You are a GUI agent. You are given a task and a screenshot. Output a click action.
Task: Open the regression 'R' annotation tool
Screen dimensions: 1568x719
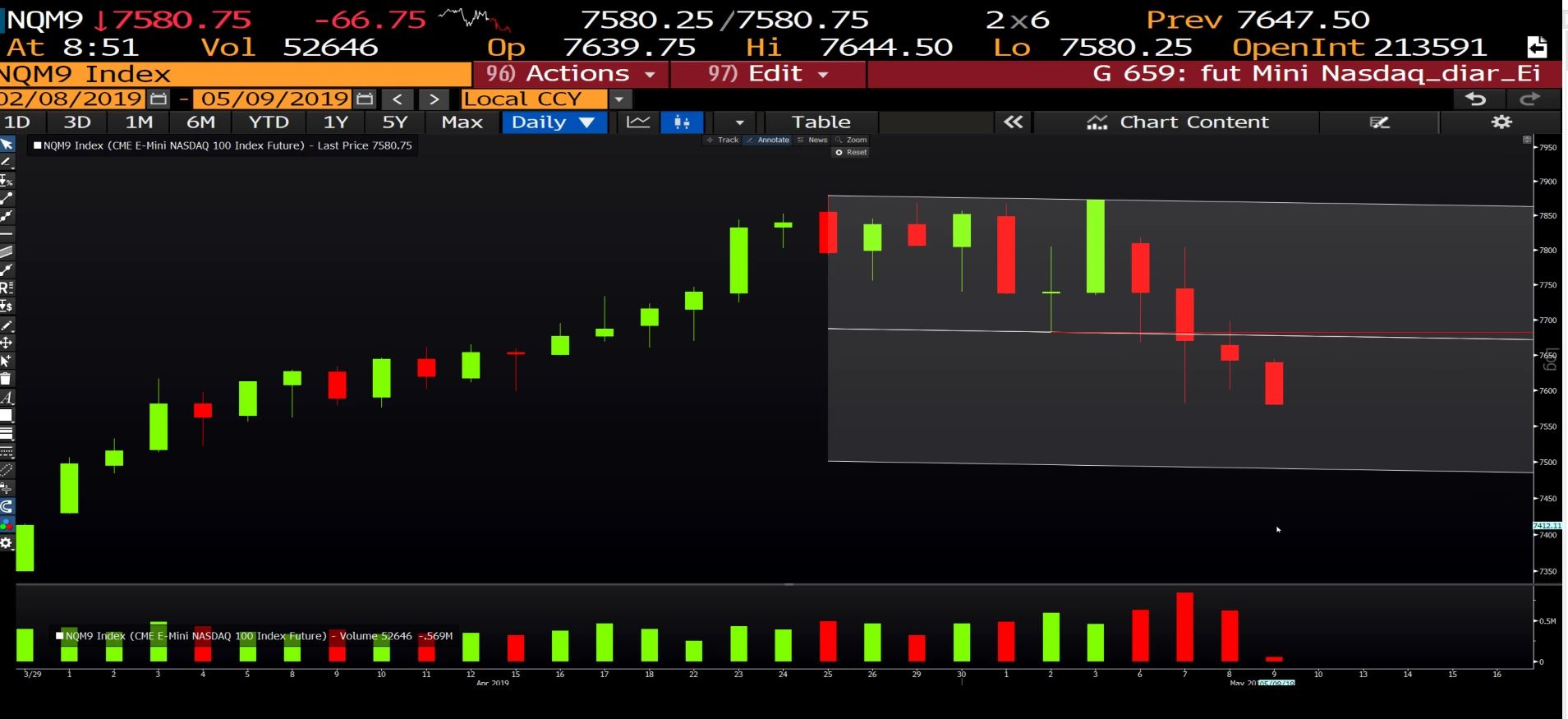point(7,288)
